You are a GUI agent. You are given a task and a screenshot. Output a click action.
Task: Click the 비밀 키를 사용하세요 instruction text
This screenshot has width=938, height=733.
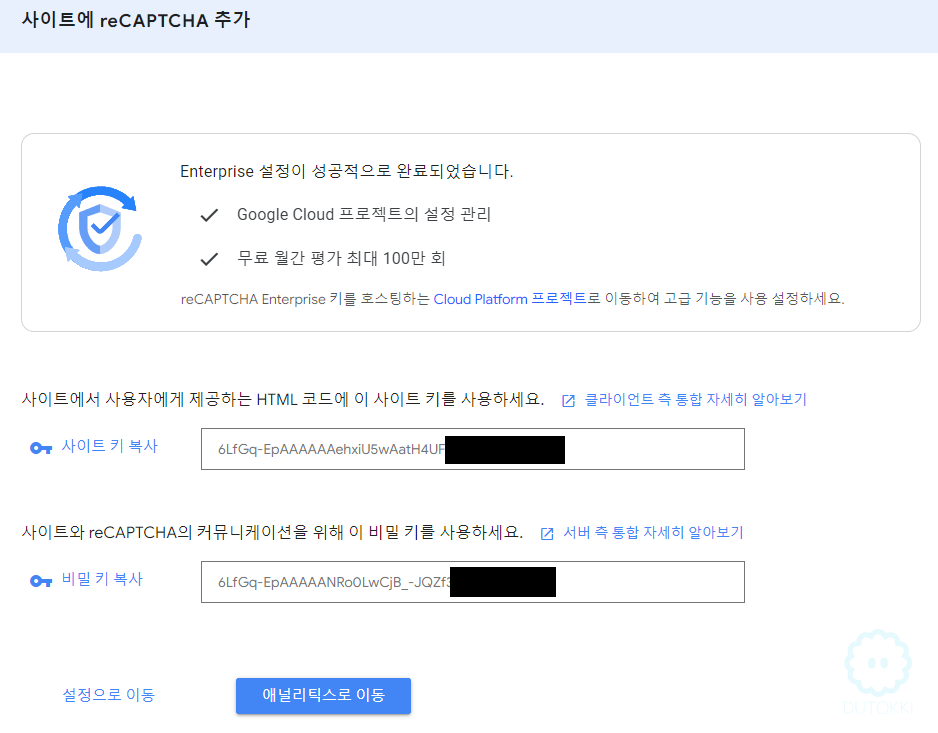[x=272, y=532]
